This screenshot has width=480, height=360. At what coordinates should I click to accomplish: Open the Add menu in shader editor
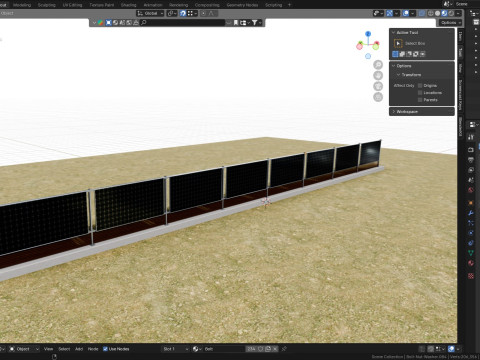79,349
